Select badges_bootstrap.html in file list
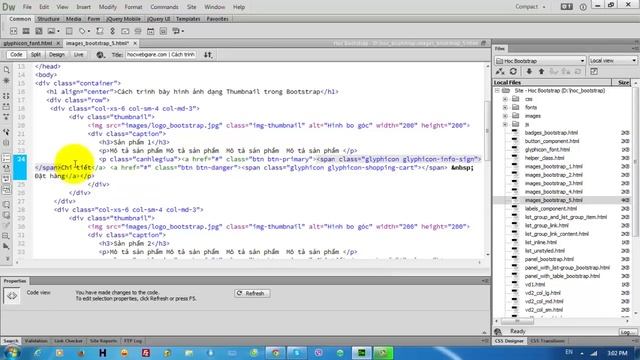This screenshot has height=360, width=640. tap(551, 133)
